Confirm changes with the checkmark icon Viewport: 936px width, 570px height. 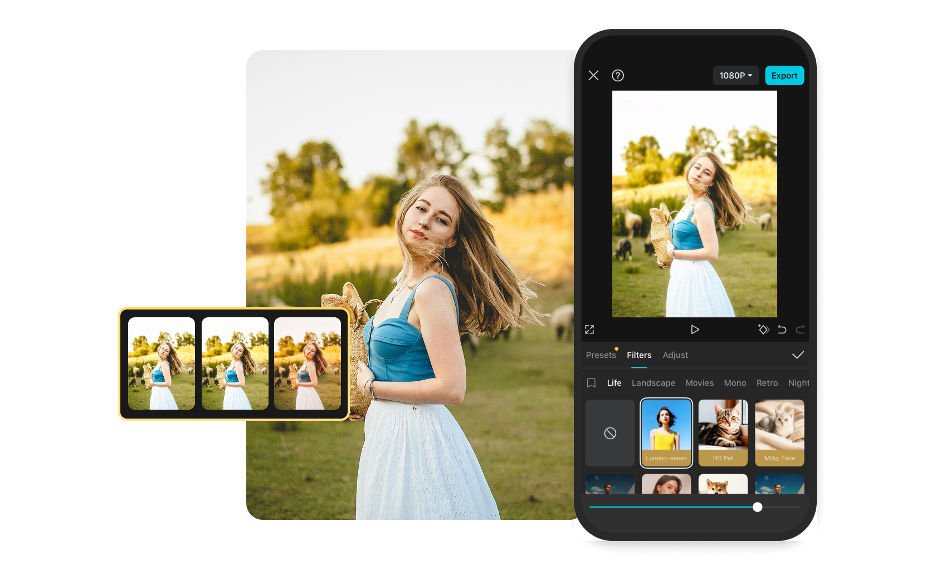pyautogui.click(x=797, y=355)
